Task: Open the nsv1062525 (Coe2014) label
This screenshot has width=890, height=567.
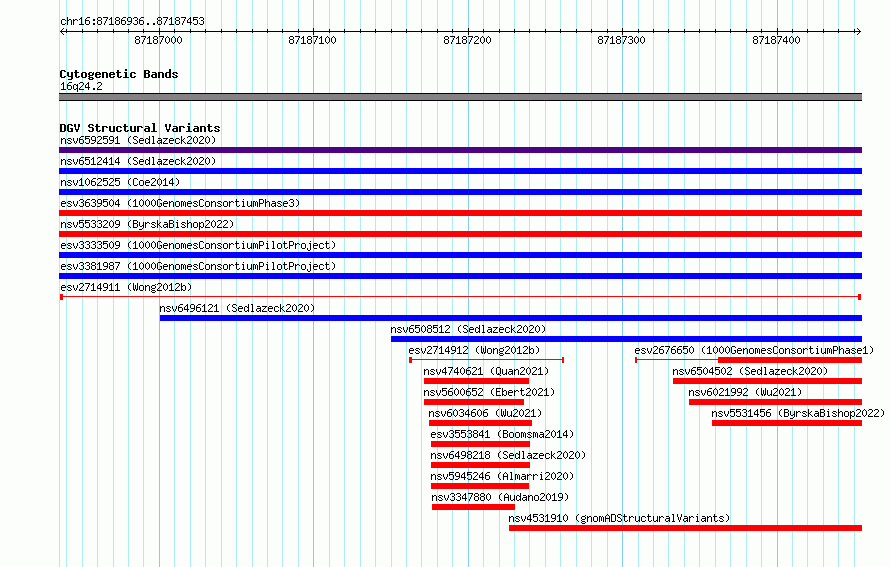Action: (120, 182)
